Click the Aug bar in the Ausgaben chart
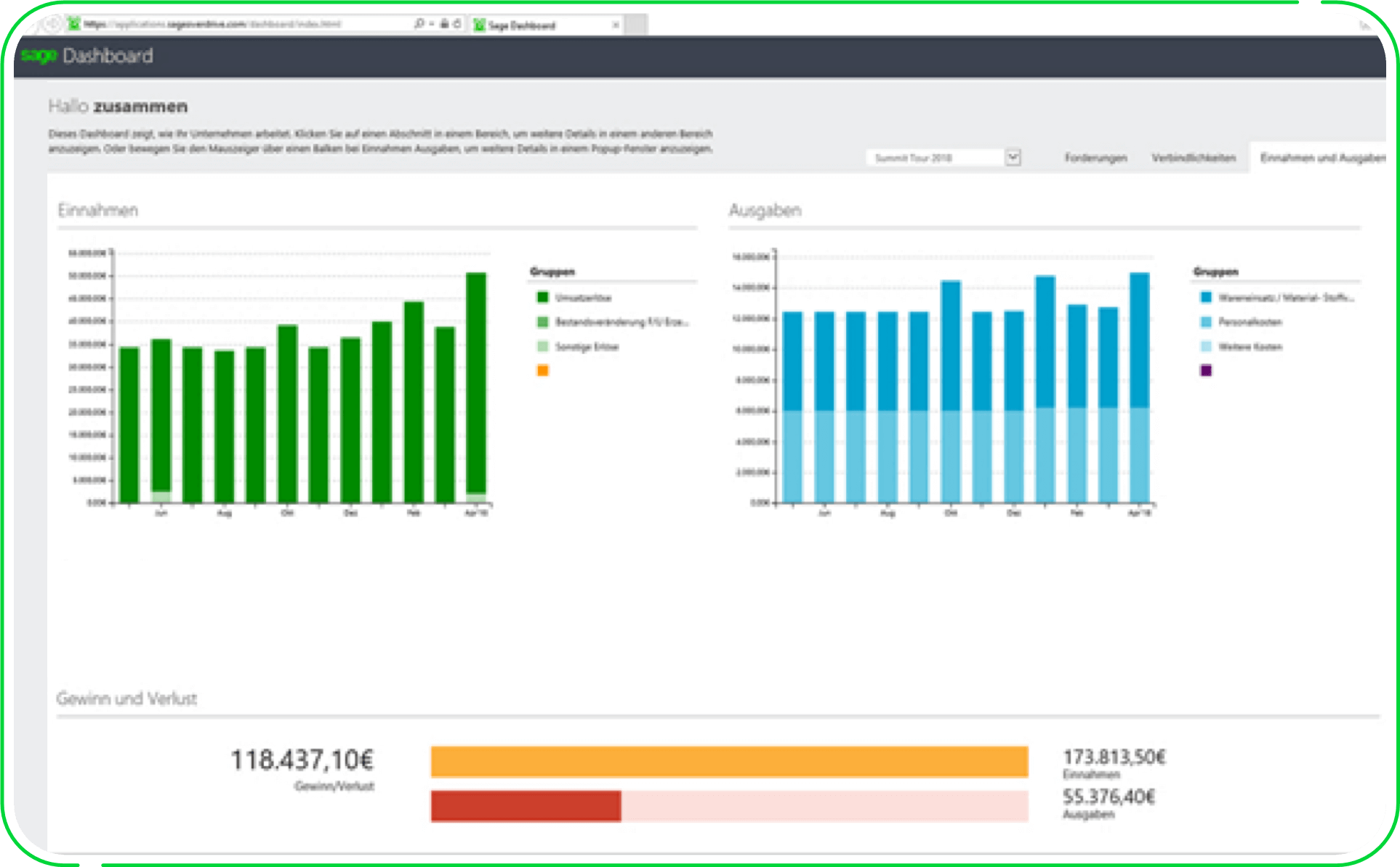Image resolution: width=1400 pixels, height=867 pixels. 888,407
